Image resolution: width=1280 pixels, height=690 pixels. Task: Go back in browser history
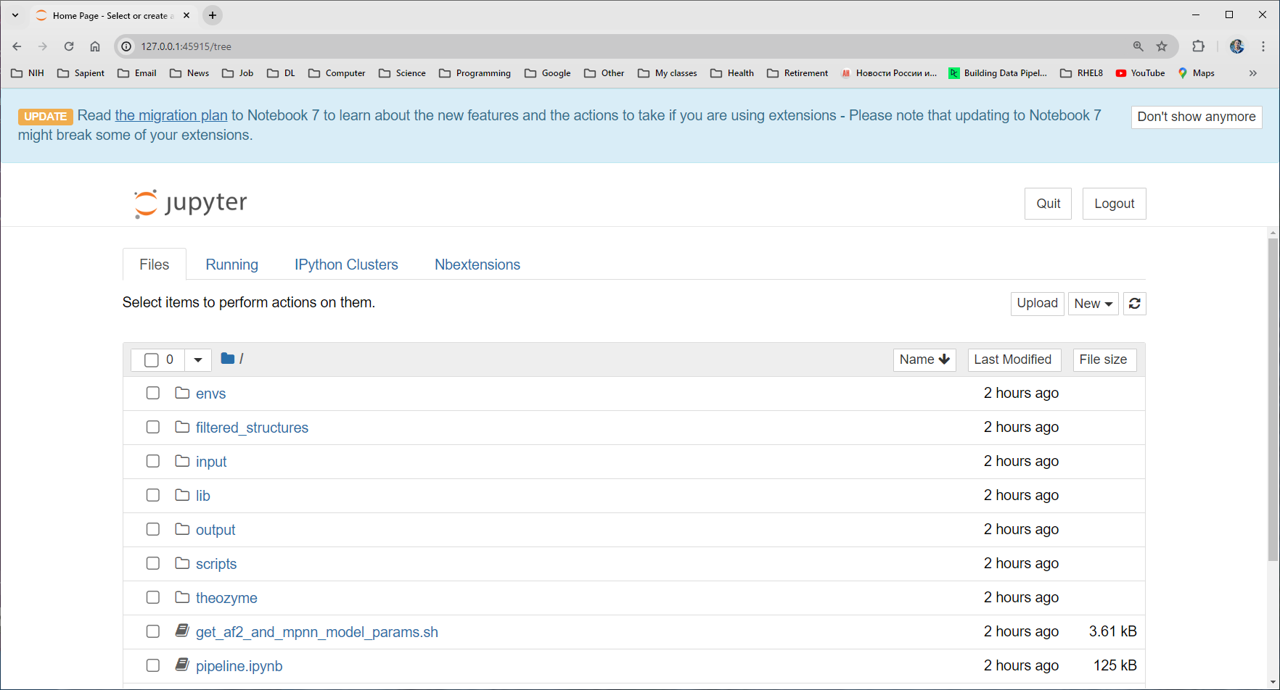coord(17,46)
